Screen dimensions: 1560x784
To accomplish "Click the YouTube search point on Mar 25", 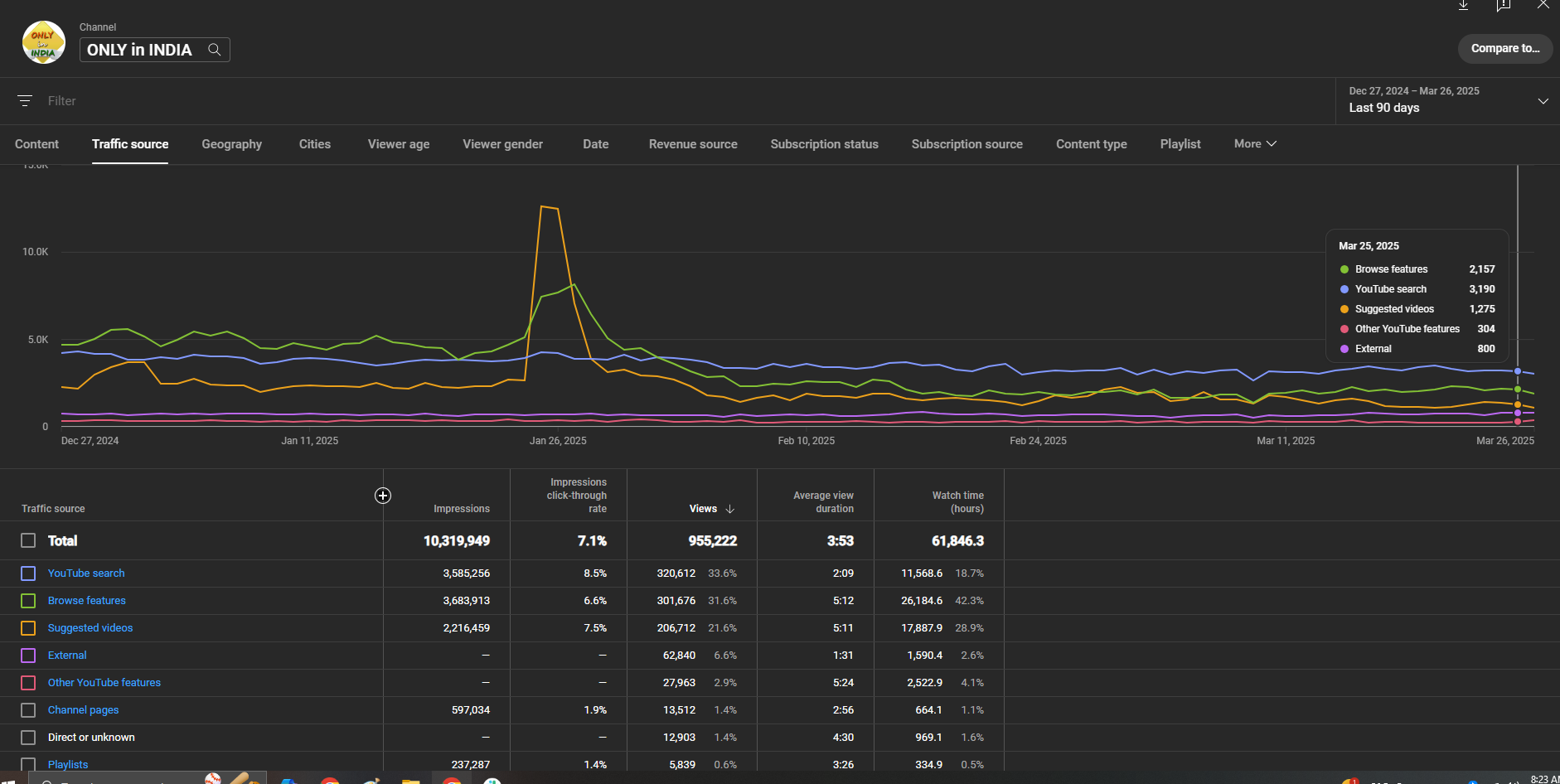I will [x=1518, y=371].
